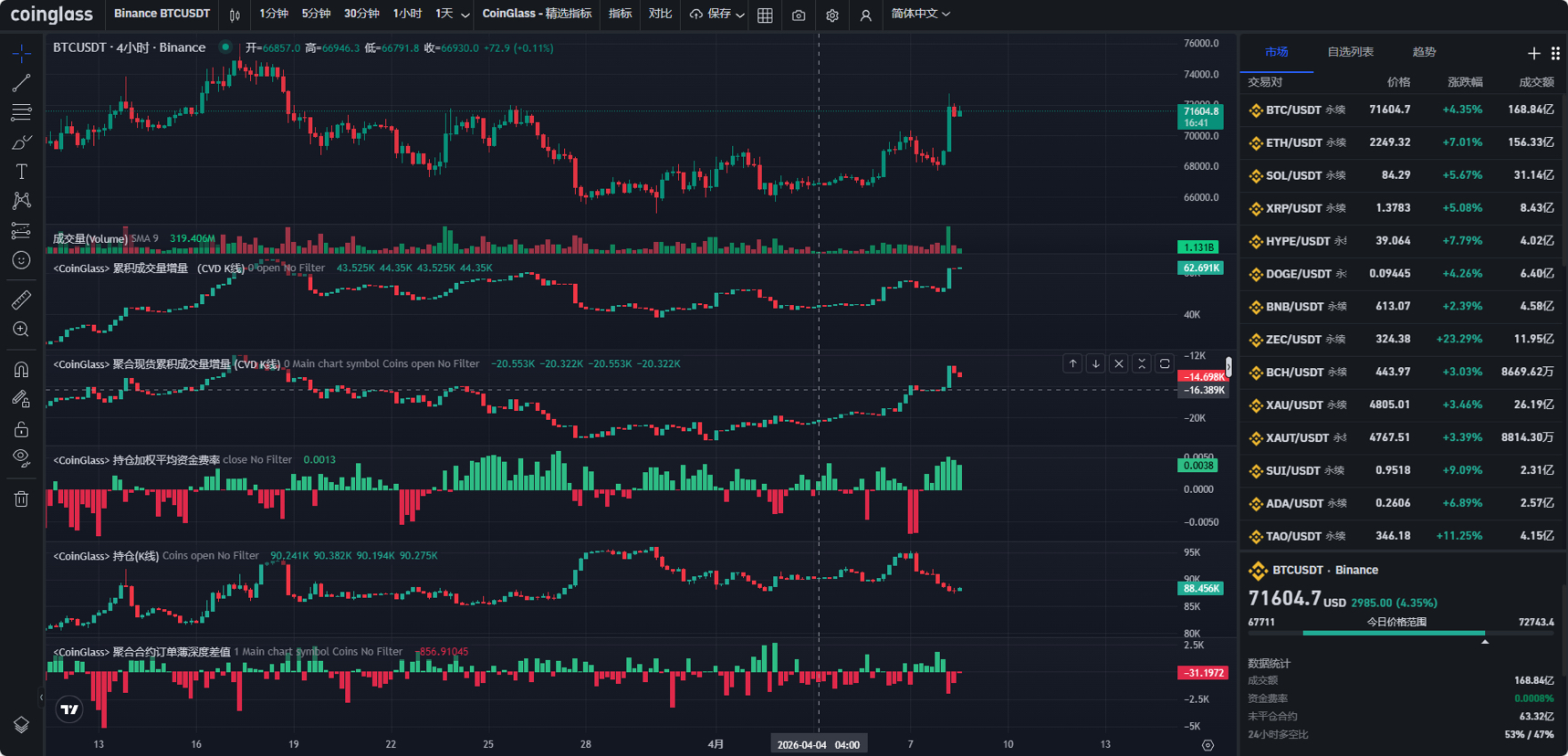
Task: Switch to the 自选列表 tab
Action: [1350, 52]
